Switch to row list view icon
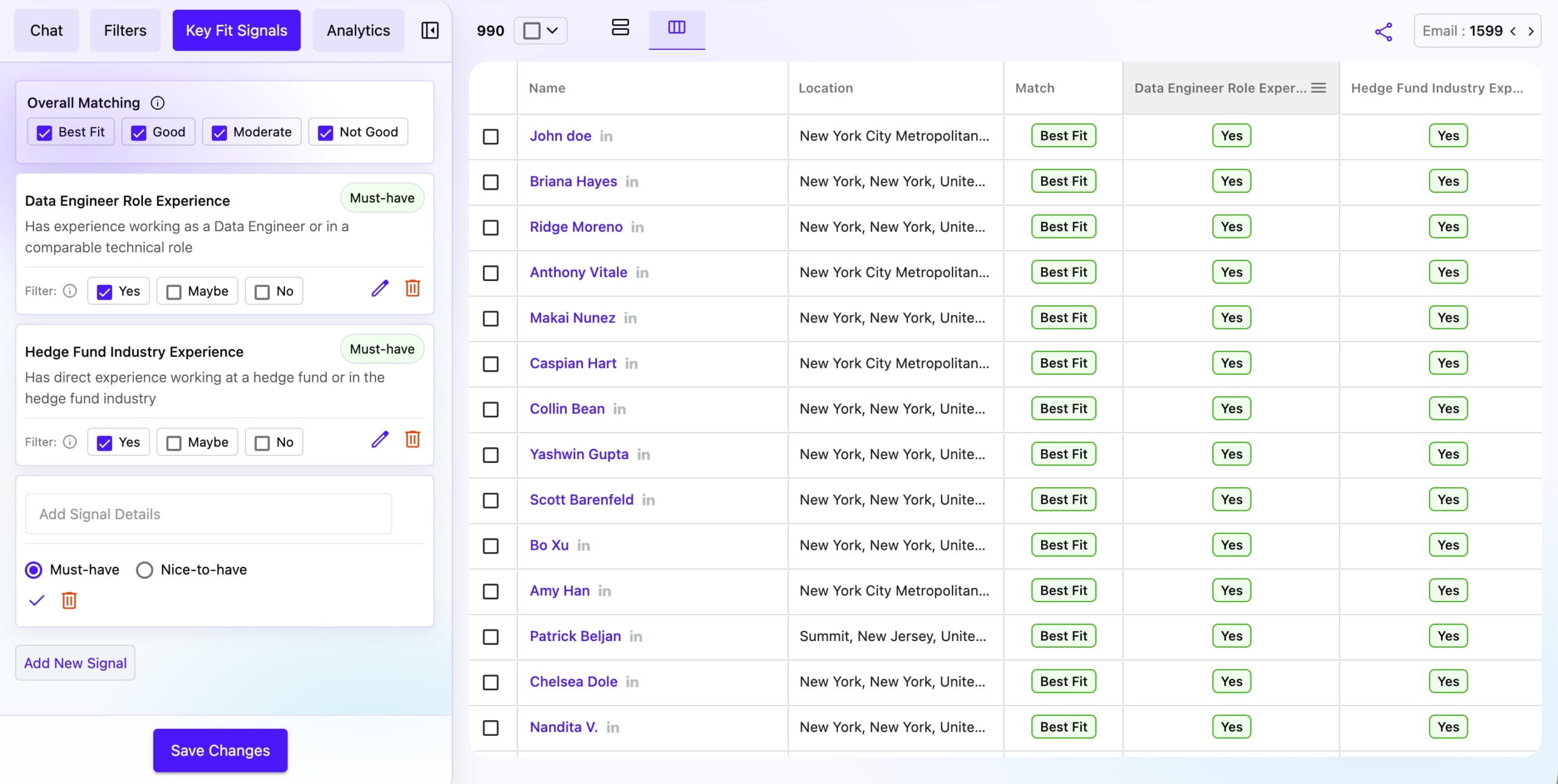This screenshot has width=1558, height=784. click(x=620, y=28)
